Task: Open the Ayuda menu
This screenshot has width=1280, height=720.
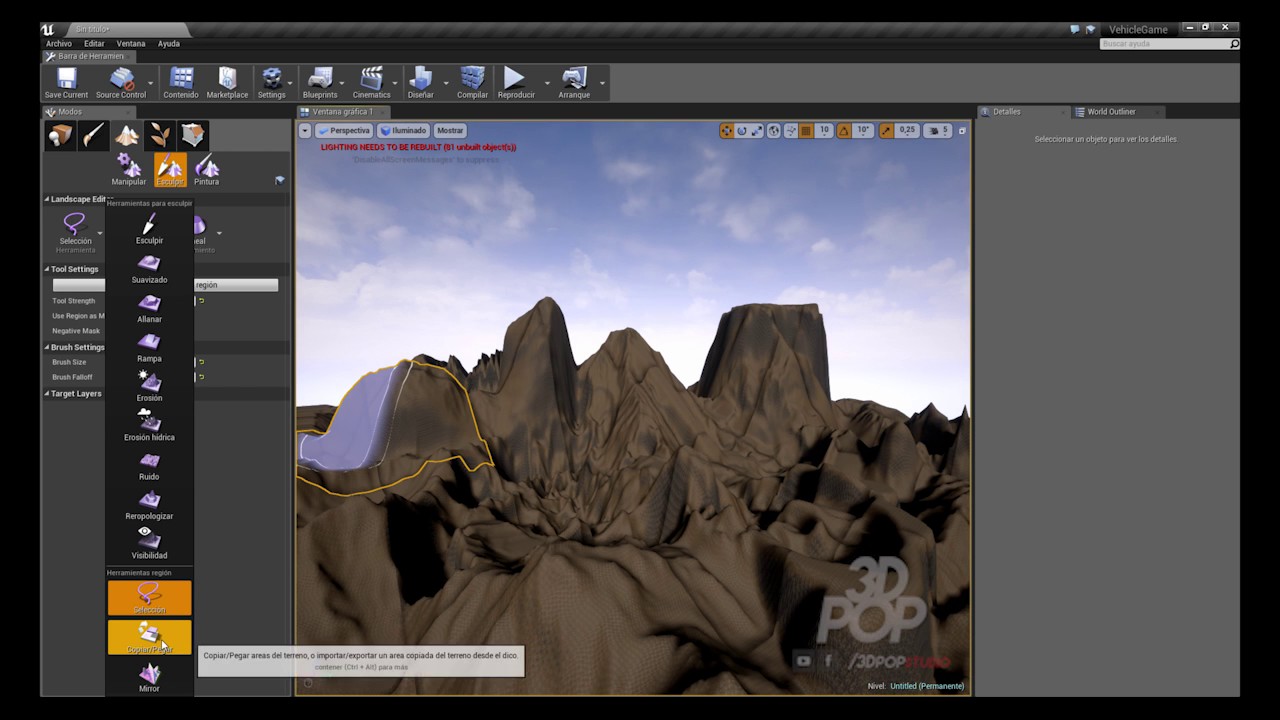Action: tap(169, 44)
